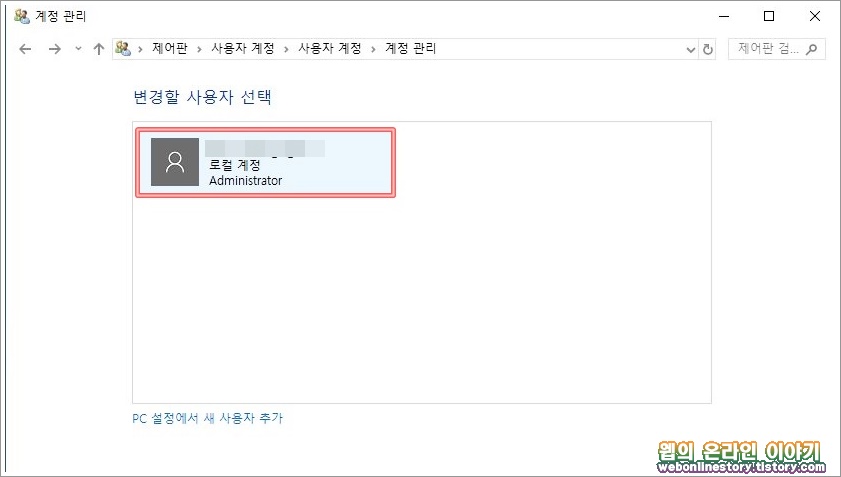Maximize the 계정 관리 window
Viewport: 841px width, 477px height.
click(x=769, y=16)
